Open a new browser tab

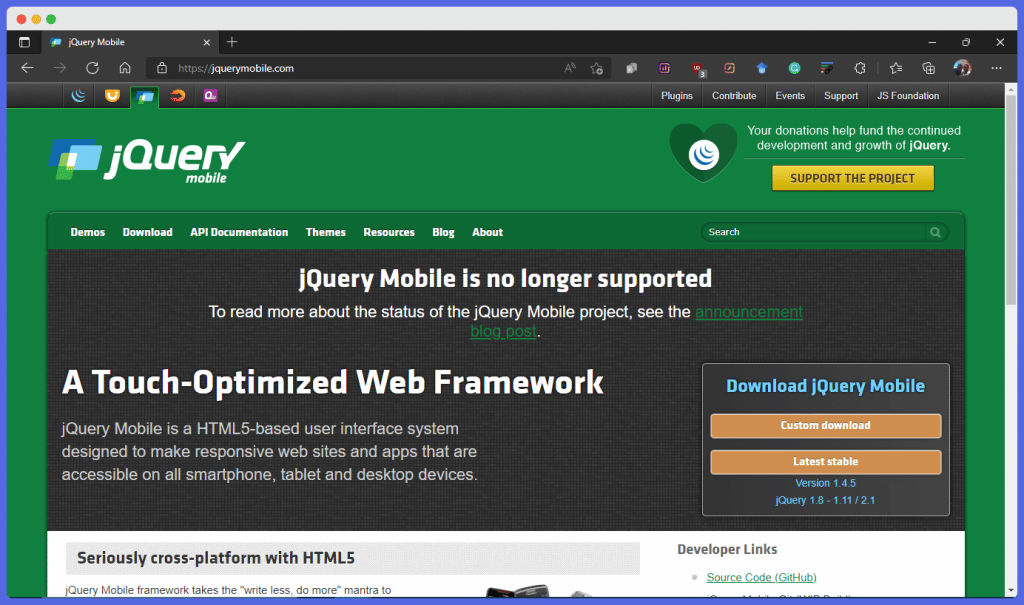tap(232, 42)
